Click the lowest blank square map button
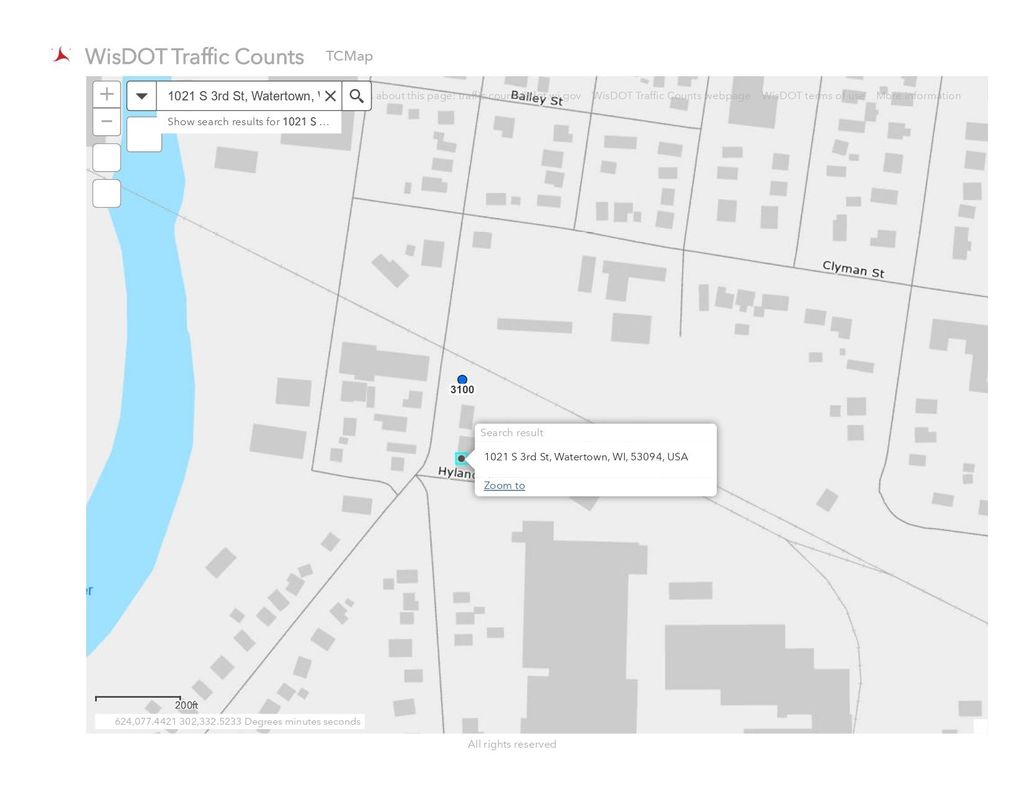 click(x=106, y=194)
